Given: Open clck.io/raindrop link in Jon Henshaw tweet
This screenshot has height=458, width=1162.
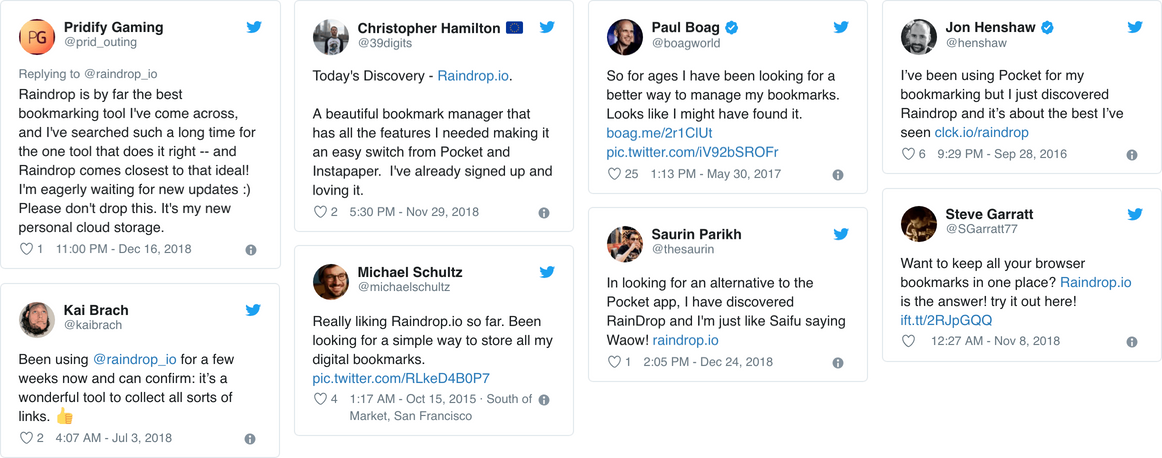Looking at the screenshot, I should tap(981, 132).
